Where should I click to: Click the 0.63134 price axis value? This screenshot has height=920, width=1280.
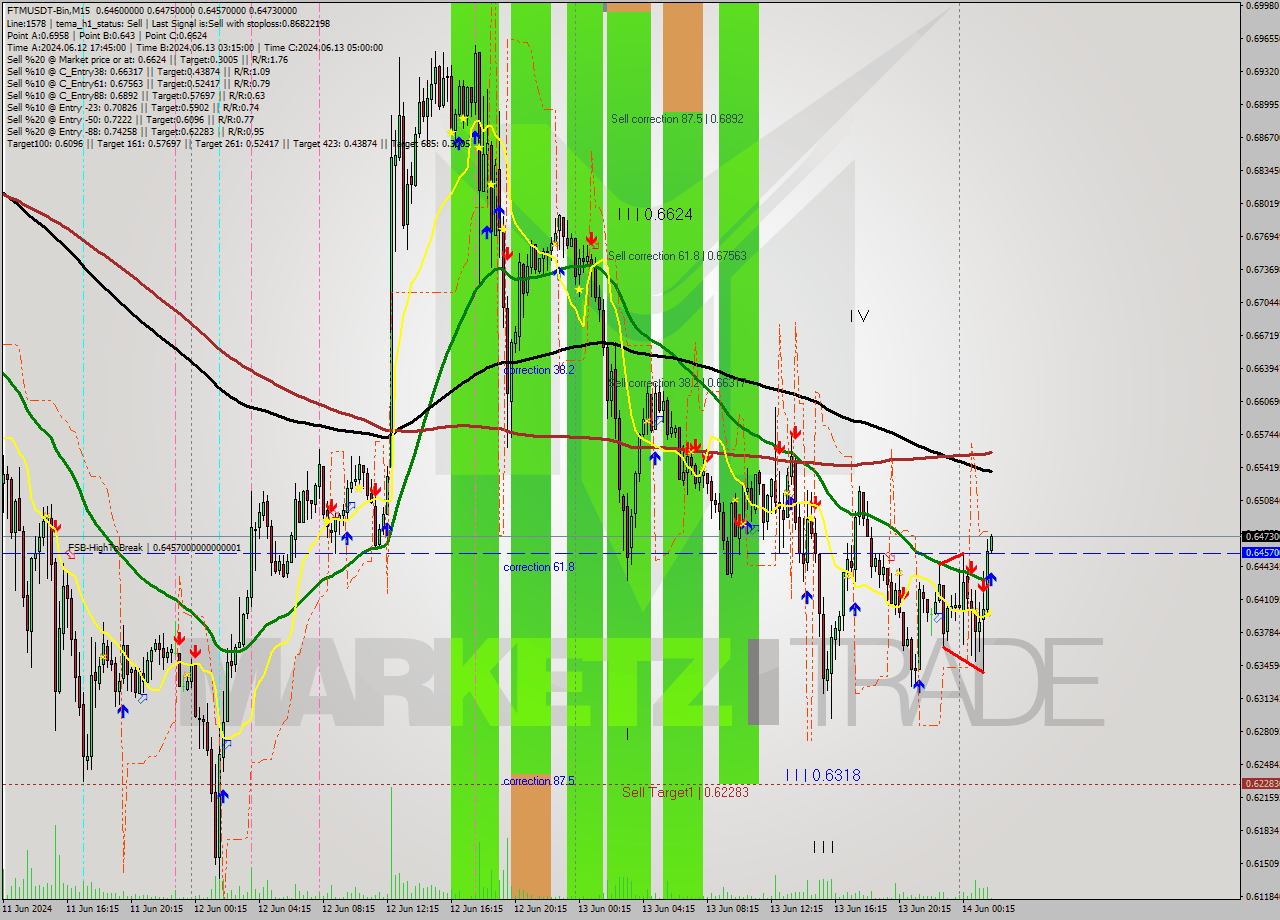click(x=1262, y=699)
